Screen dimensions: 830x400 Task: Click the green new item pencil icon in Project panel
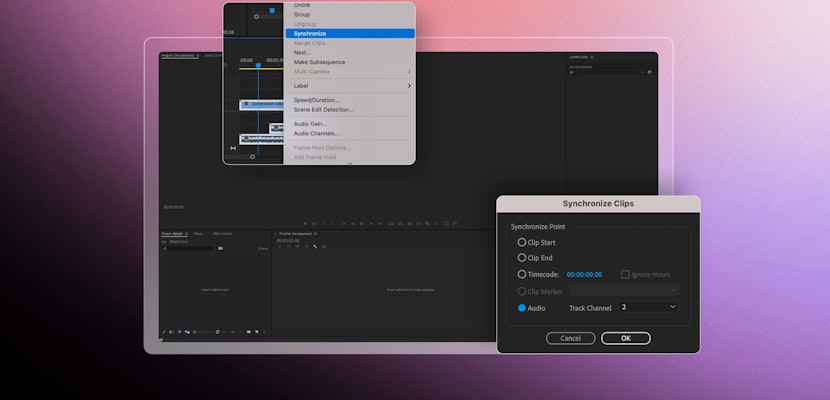pos(164,331)
